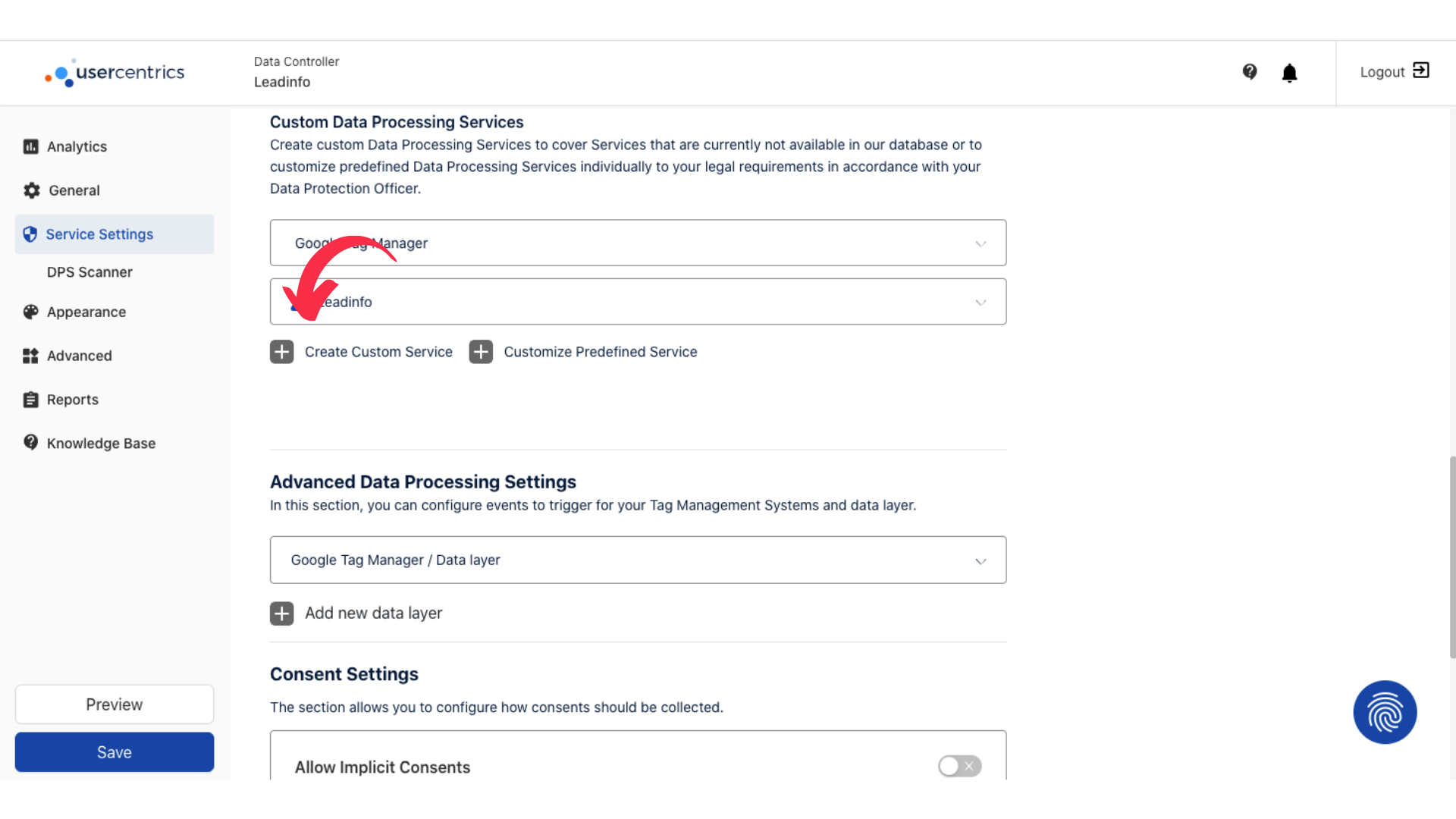Click Advanced Data Processing Settings heading
Screen dimensions: 1456x819
click(423, 482)
